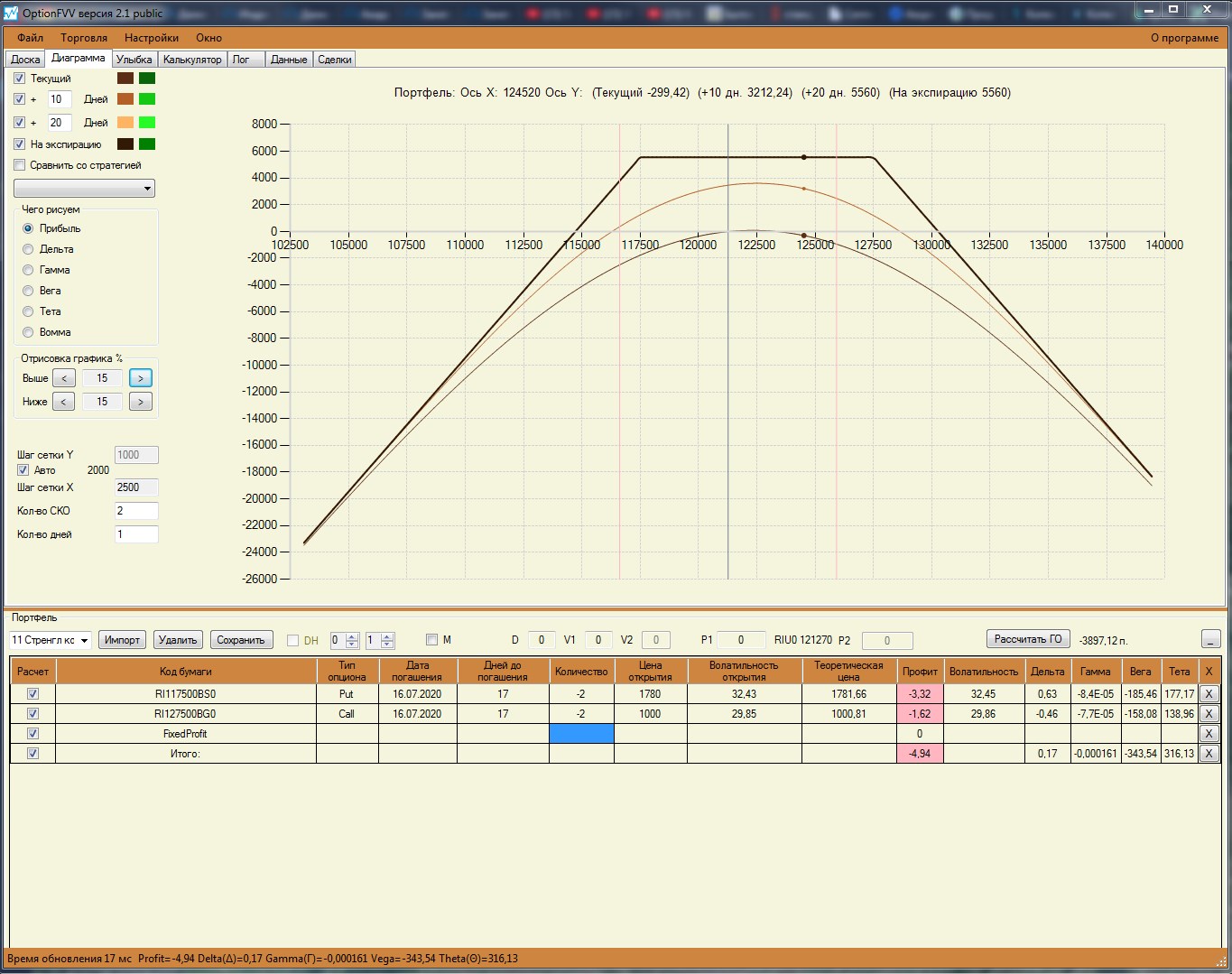Enable Сравнить со стратегией checkbox
Viewport: 1232px width, 974px height.
[20, 165]
